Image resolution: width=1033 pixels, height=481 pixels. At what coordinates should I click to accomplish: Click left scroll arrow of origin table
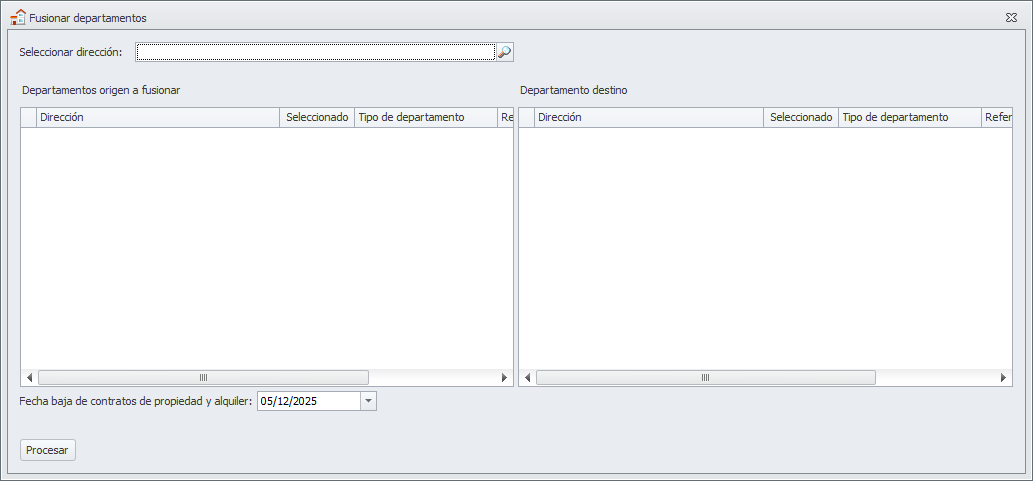[29, 378]
